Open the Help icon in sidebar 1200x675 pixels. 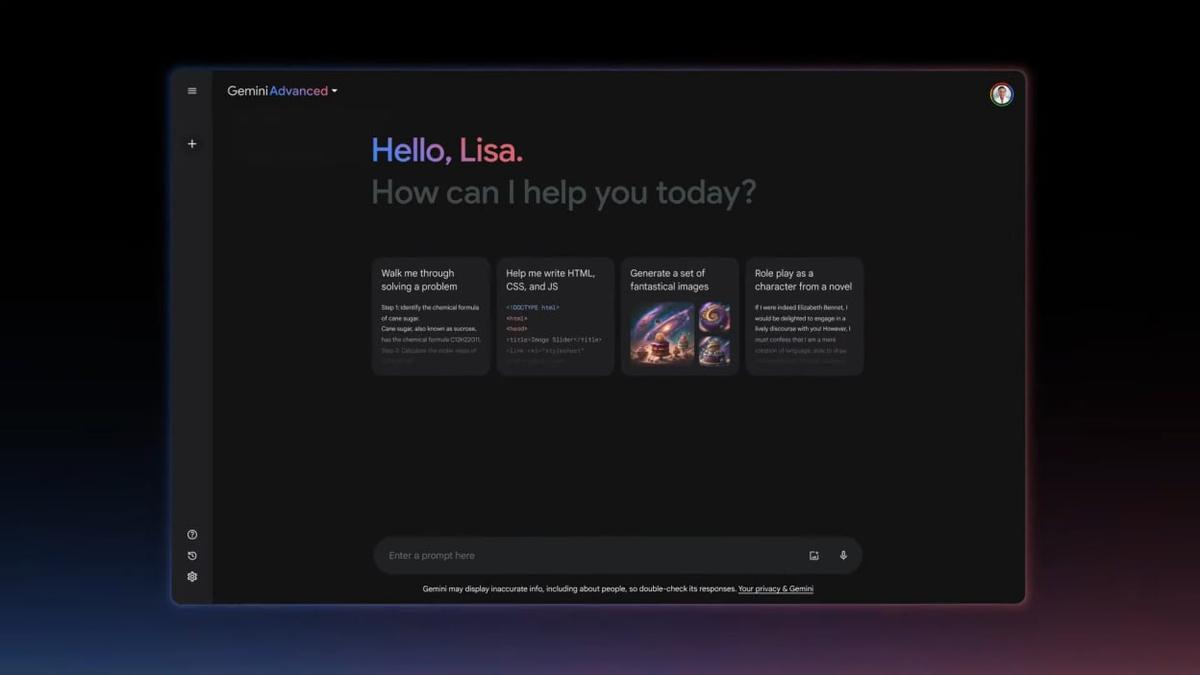[192, 535]
